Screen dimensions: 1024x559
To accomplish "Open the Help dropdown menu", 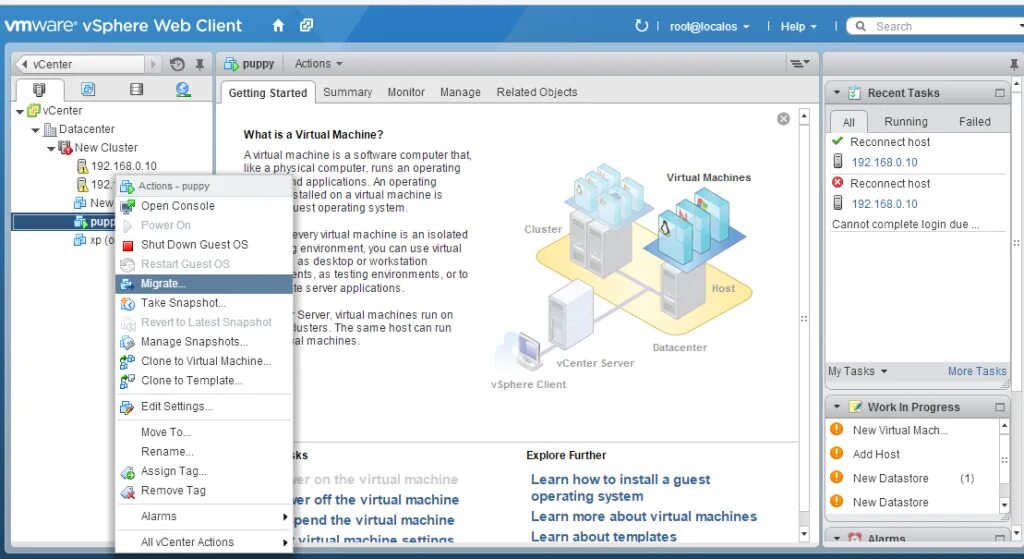I will pyautogui.click(x=798, y=27).
